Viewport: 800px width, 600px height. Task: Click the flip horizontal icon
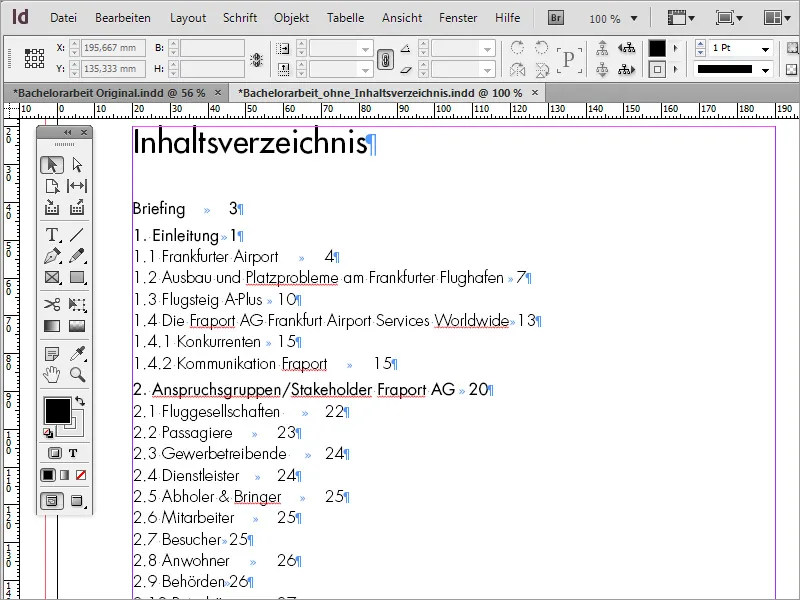tap(517, 69)
